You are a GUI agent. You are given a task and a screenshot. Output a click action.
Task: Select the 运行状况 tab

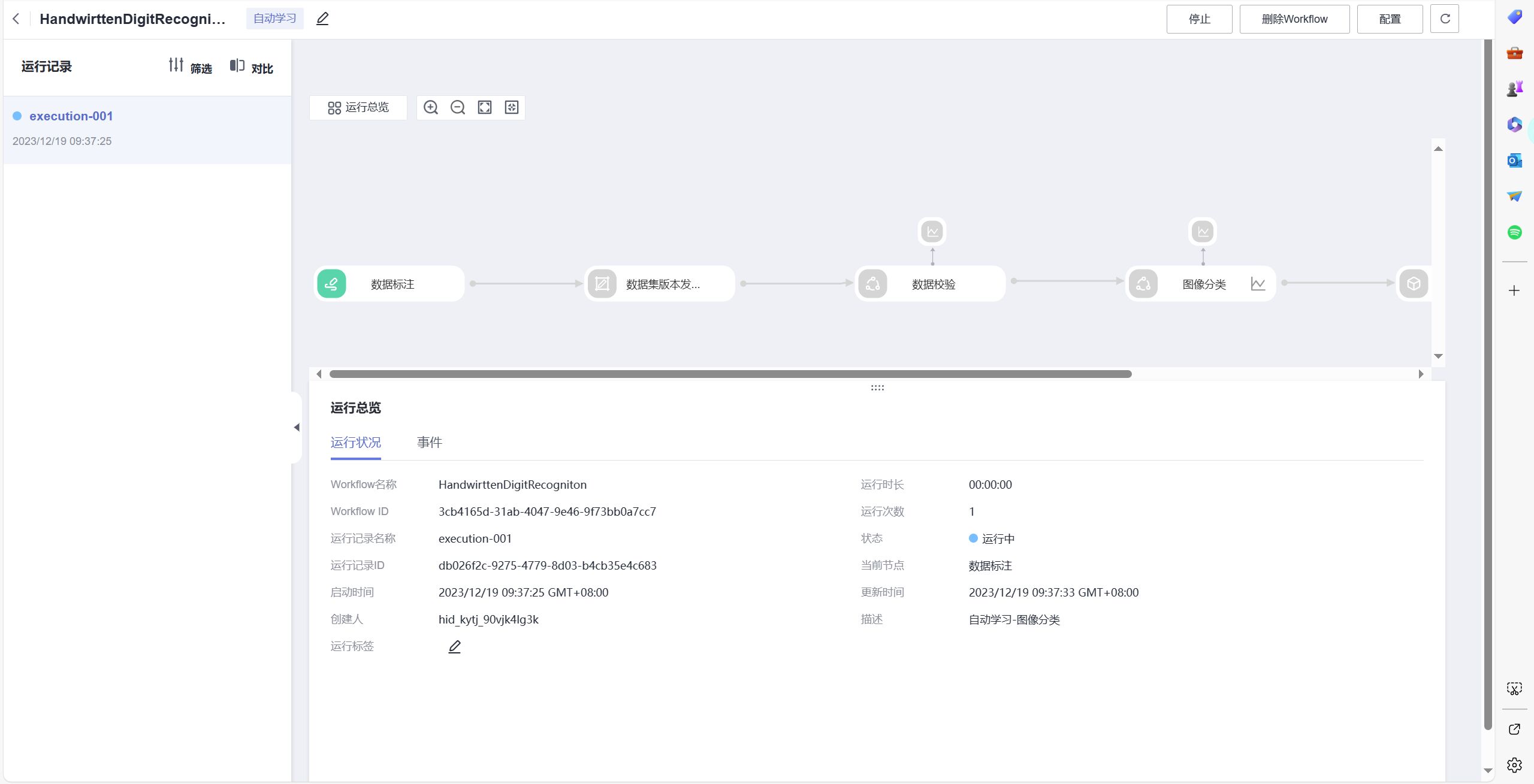click(x=355, y=443)
